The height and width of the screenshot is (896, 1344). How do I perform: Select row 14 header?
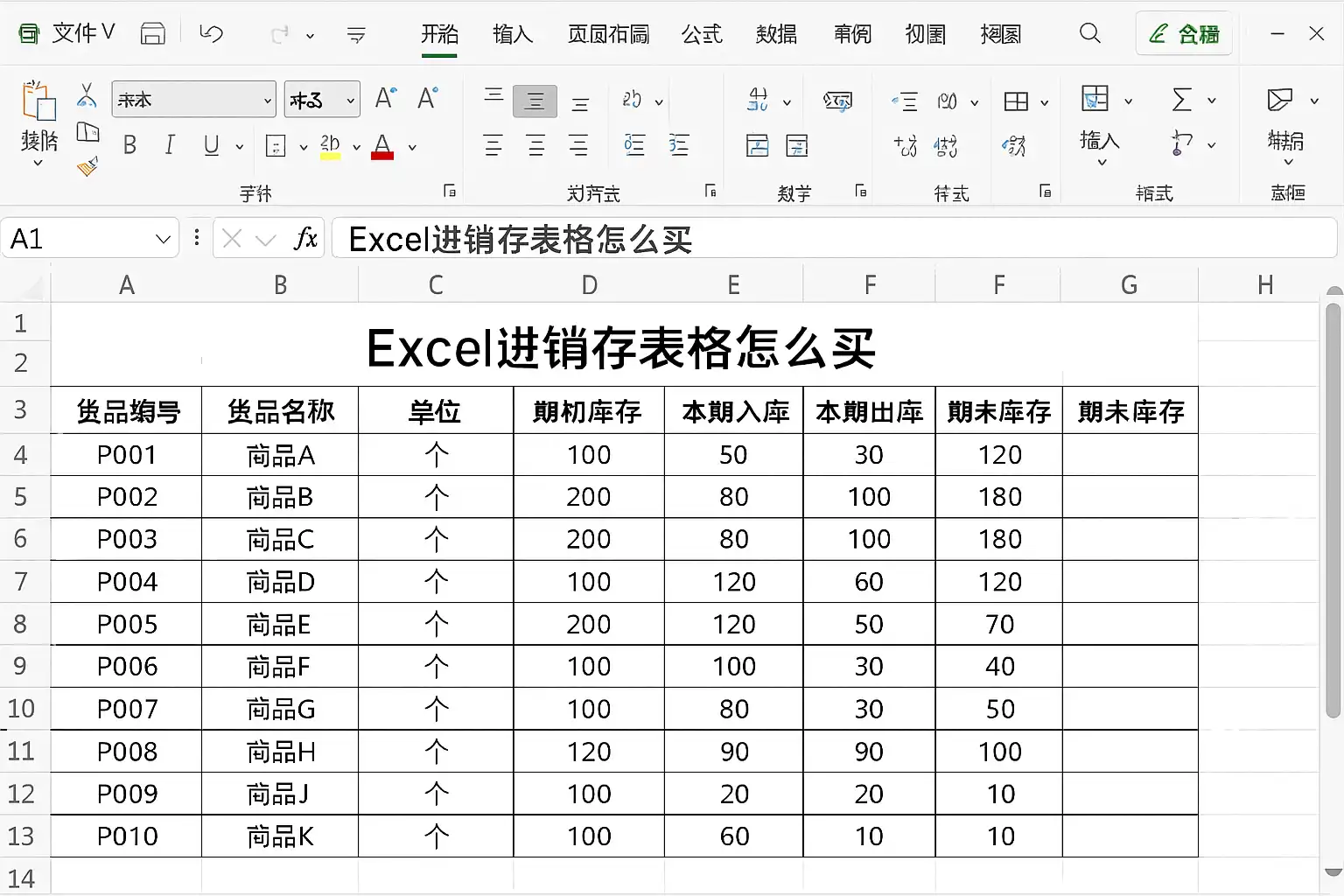pos(22,878)
